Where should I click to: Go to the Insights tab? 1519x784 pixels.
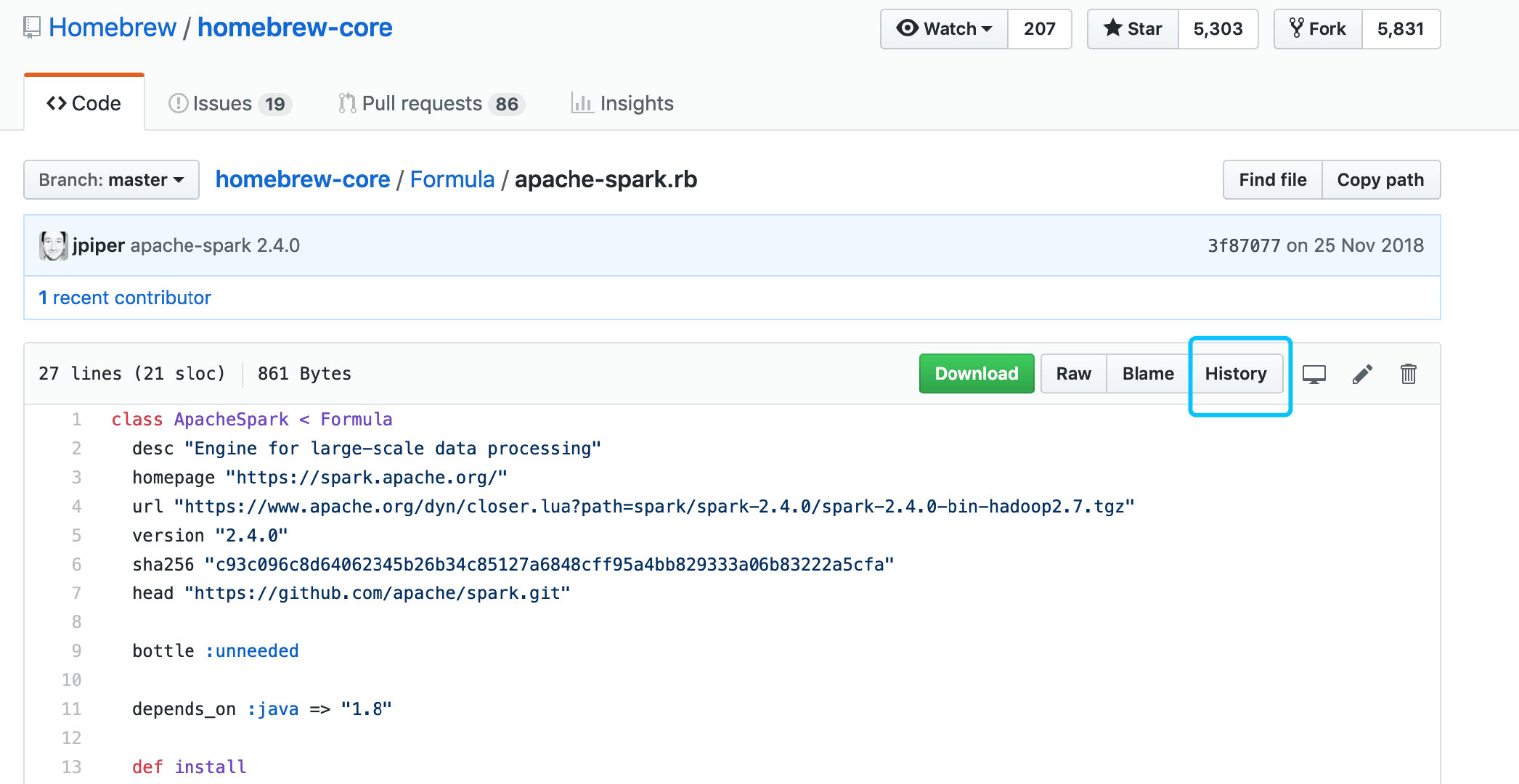[x=622, y=104]
